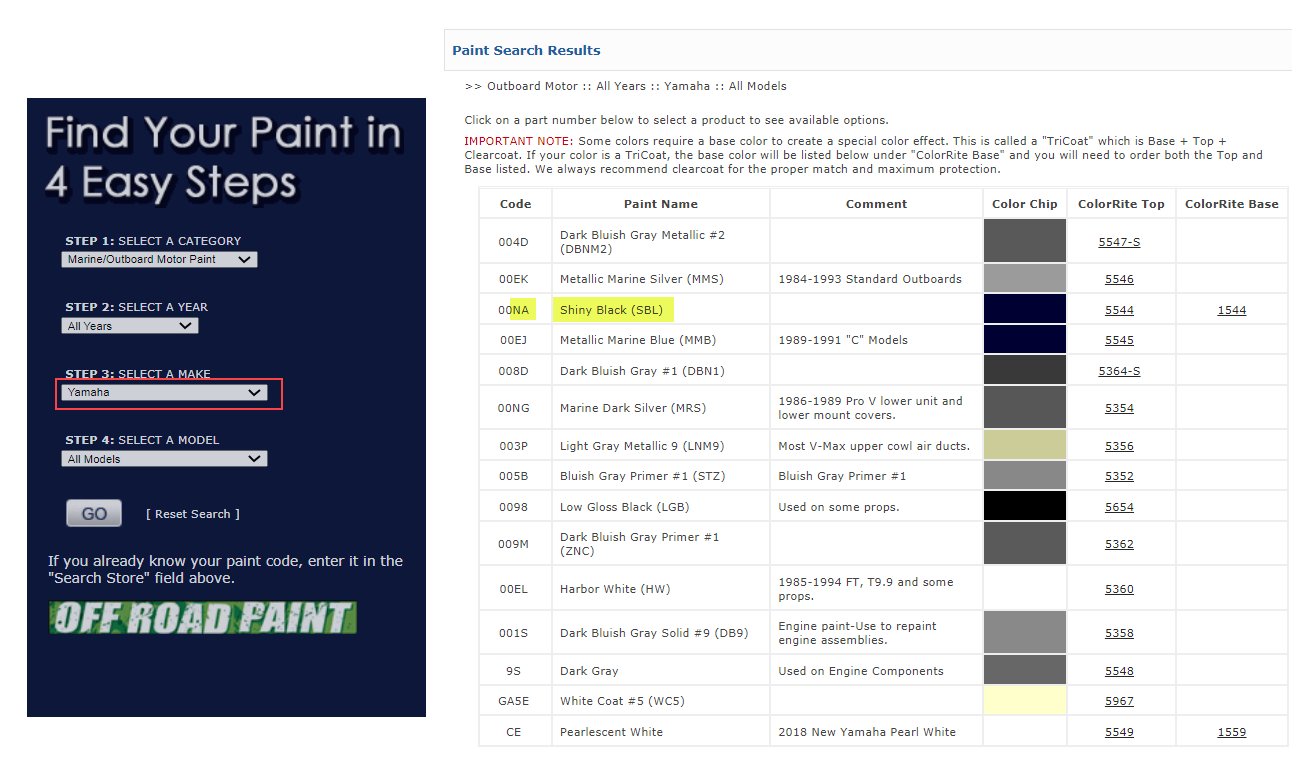Open part number 5548
The image size is (1292, 757).
1119,671
